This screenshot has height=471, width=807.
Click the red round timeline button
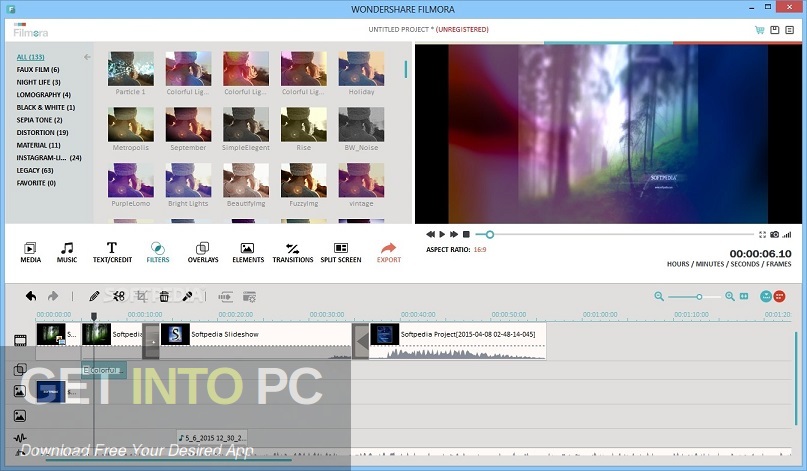(x=779, y=296)
